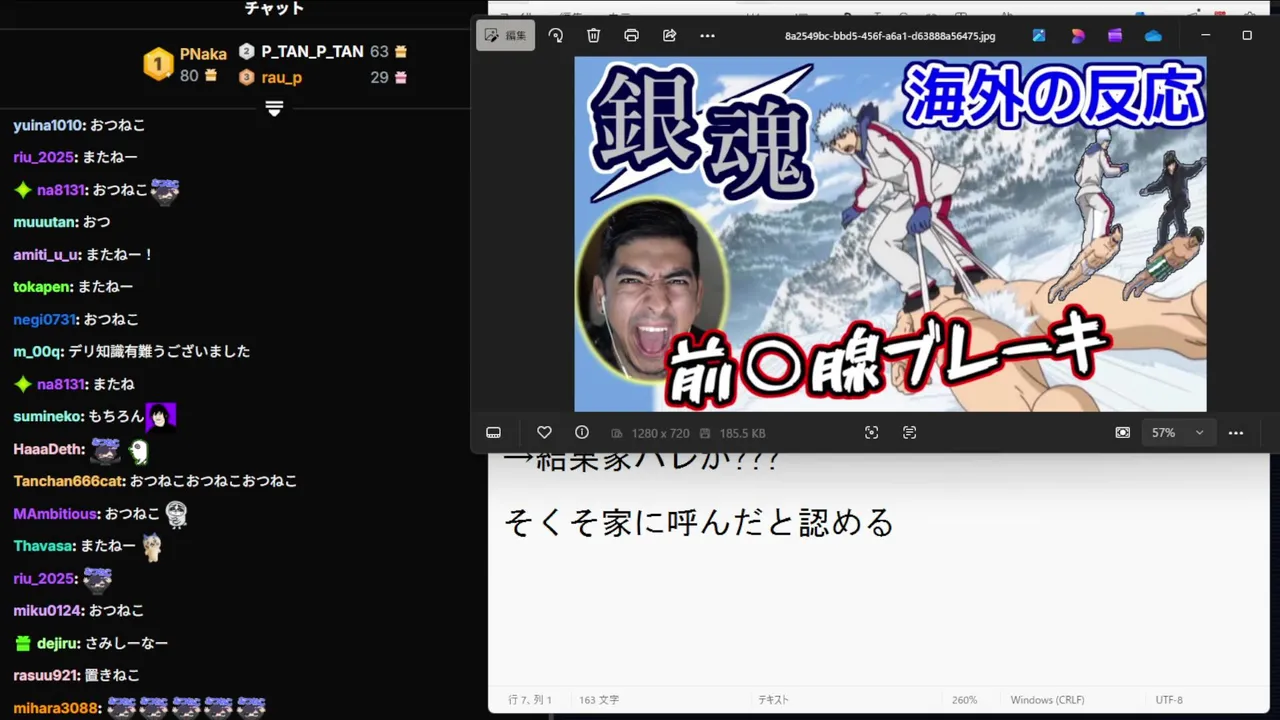This screenshot has width=1280, height=720.
Task: Click the username dejiru in chat
Action: point(58,643)
